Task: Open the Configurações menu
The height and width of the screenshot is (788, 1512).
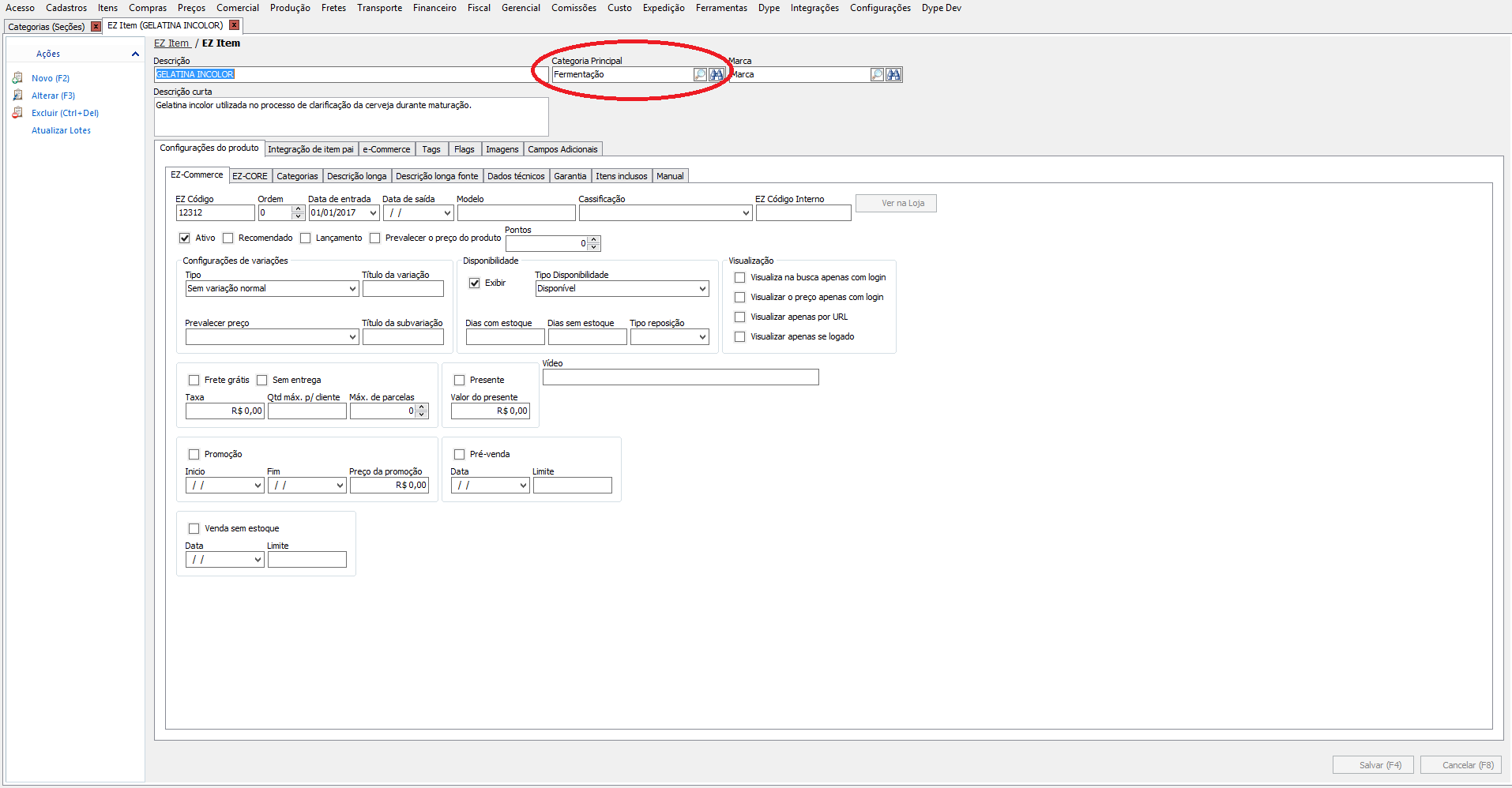Action: 880,8
